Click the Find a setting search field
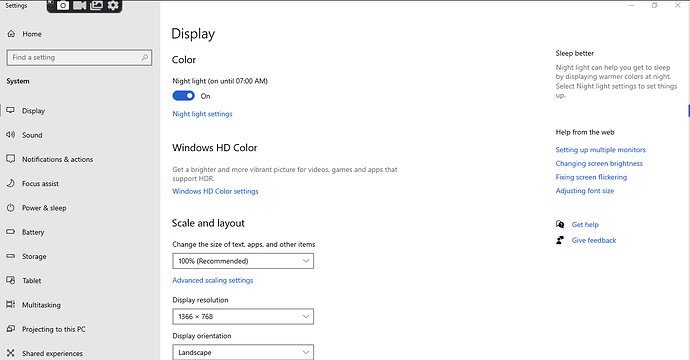The width and height of the screenshot is (690, 360). [x=79, y=58]
